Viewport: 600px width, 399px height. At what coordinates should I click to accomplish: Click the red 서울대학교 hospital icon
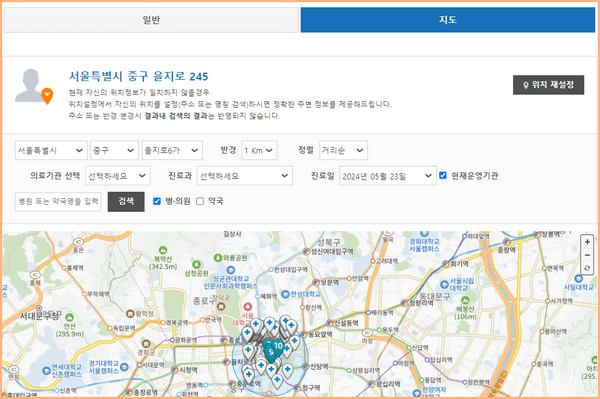pos(248,307)
